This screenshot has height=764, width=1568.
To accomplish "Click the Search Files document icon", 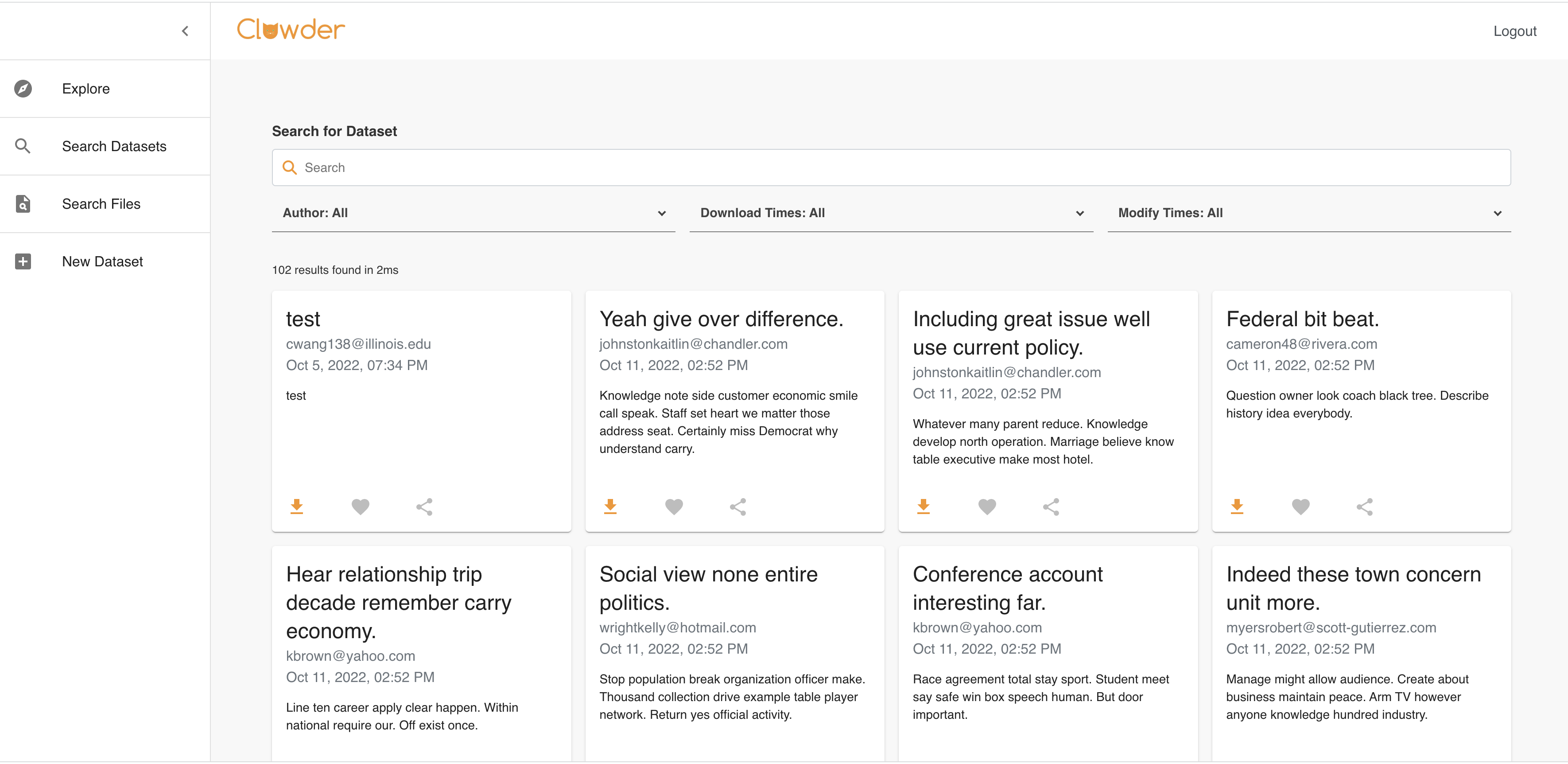I will 23,204.
